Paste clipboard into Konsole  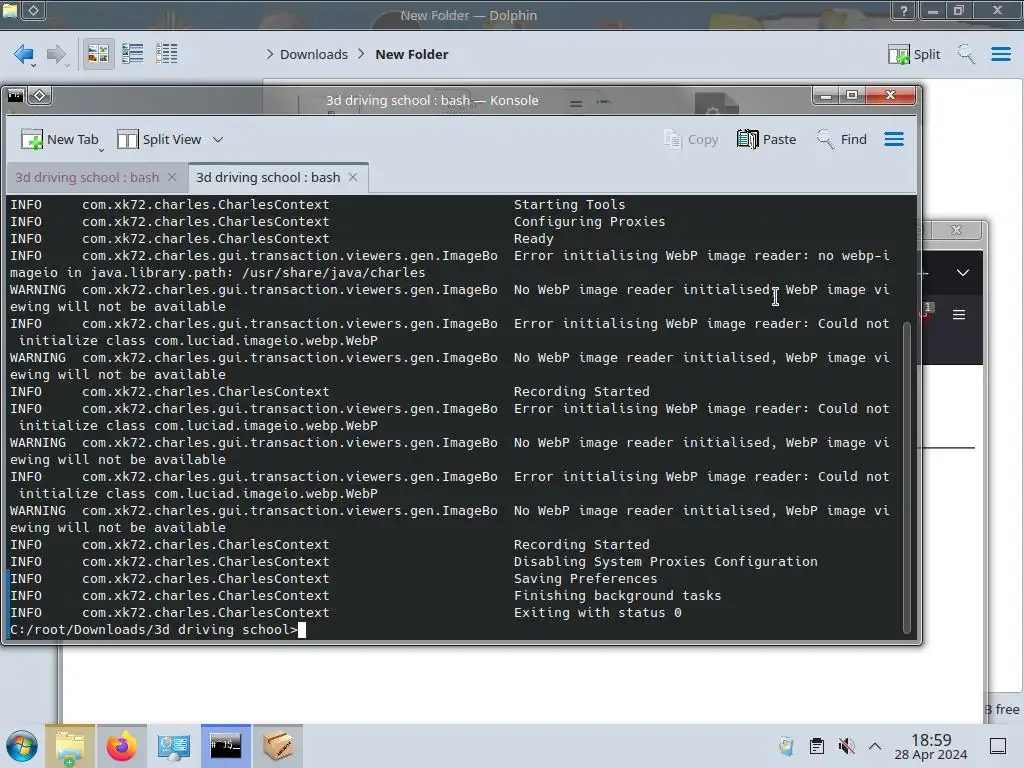click(767, 139)
